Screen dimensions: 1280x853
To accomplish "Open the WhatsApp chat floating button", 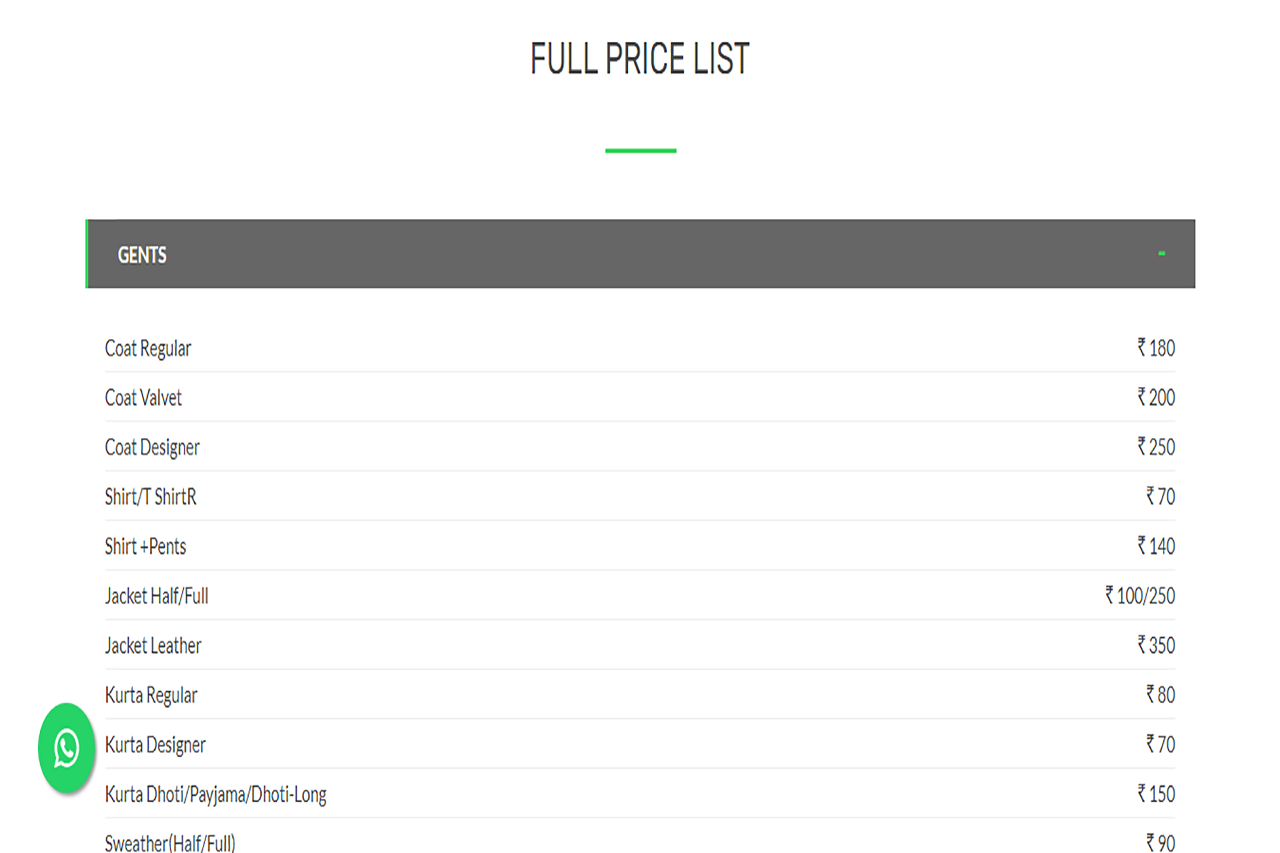I will [x=66, y=748].
